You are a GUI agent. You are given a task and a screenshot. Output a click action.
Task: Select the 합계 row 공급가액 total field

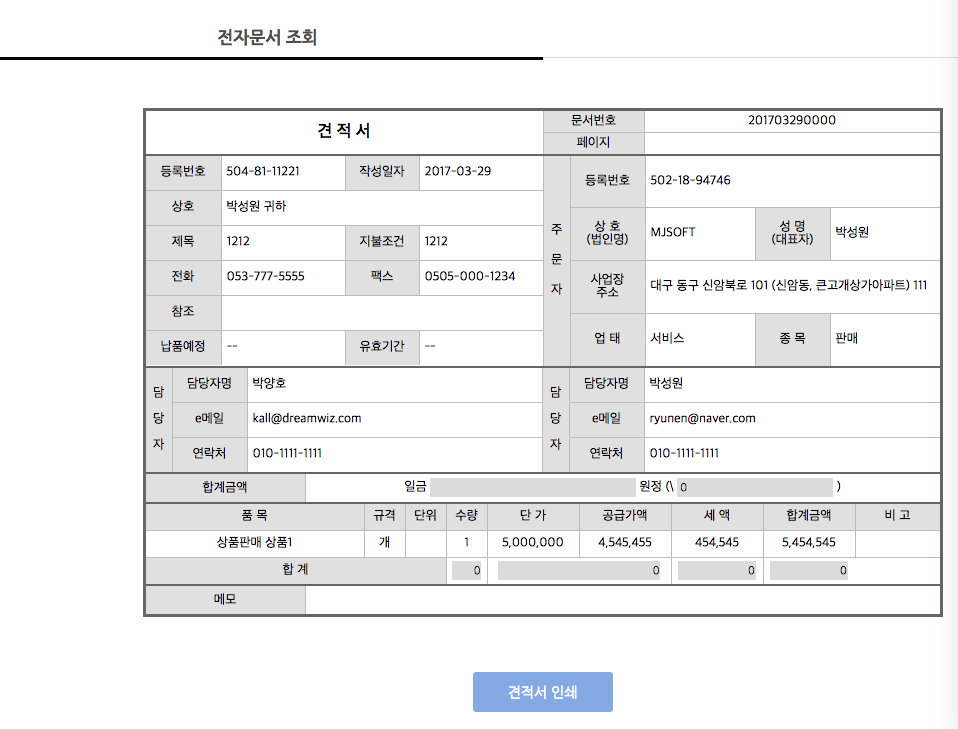pos(579,570)
